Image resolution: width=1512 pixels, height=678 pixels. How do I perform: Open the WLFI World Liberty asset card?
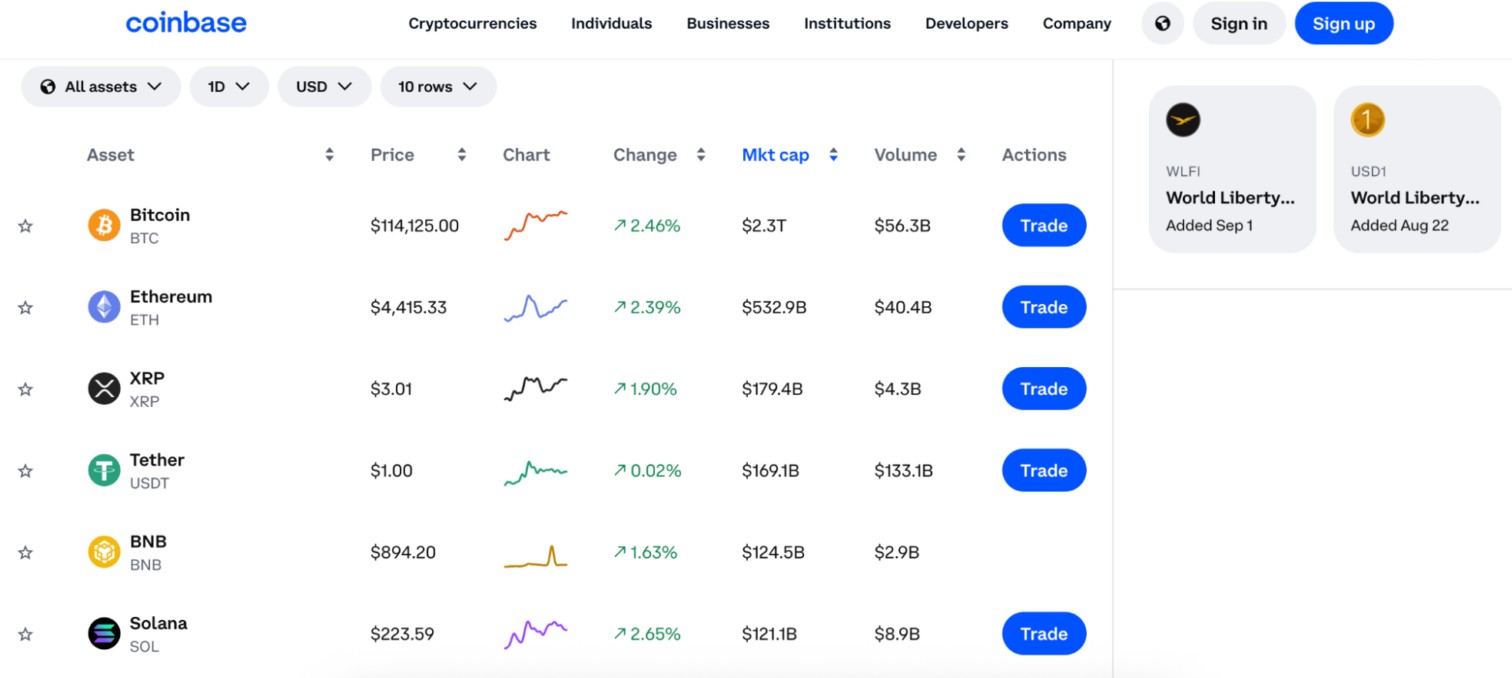pyautogui.click(x=1232, y=168)
